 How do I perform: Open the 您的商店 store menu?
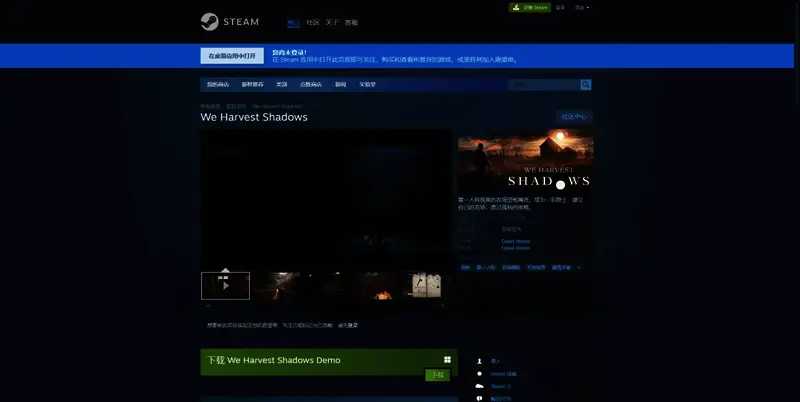tap(217, 85)
